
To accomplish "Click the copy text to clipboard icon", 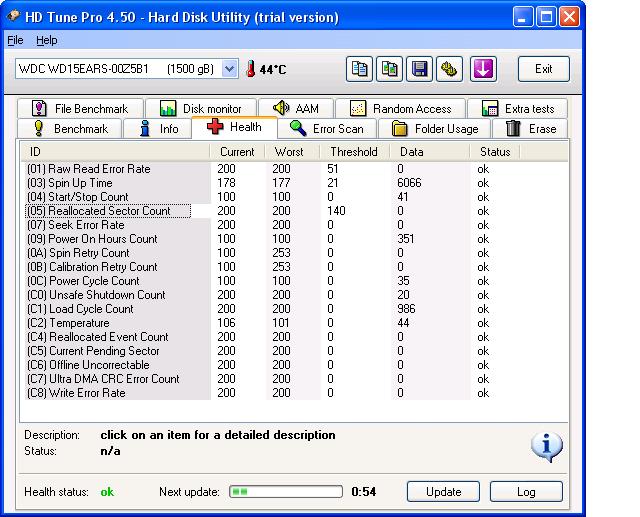I will click(x=359, y=69).
